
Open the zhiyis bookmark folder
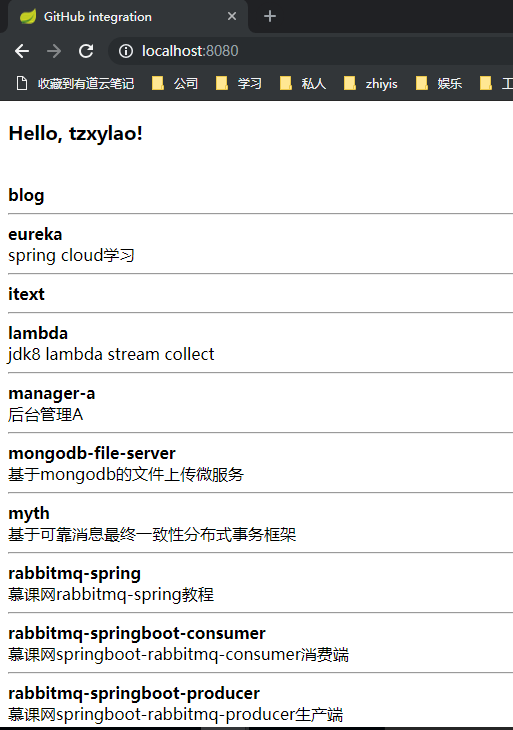tap(371, 84)
